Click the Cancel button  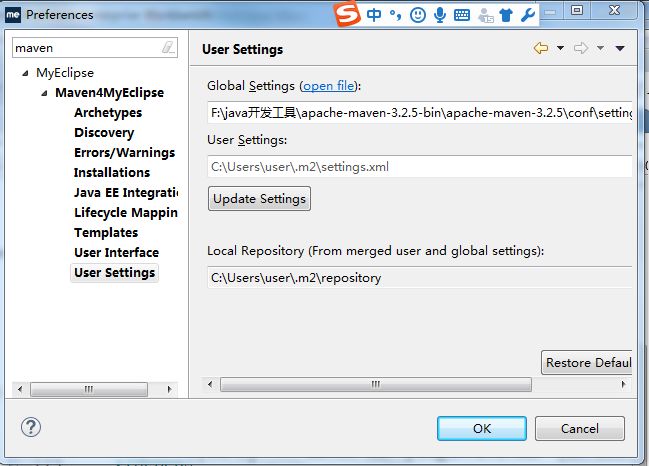click(579, 428)
